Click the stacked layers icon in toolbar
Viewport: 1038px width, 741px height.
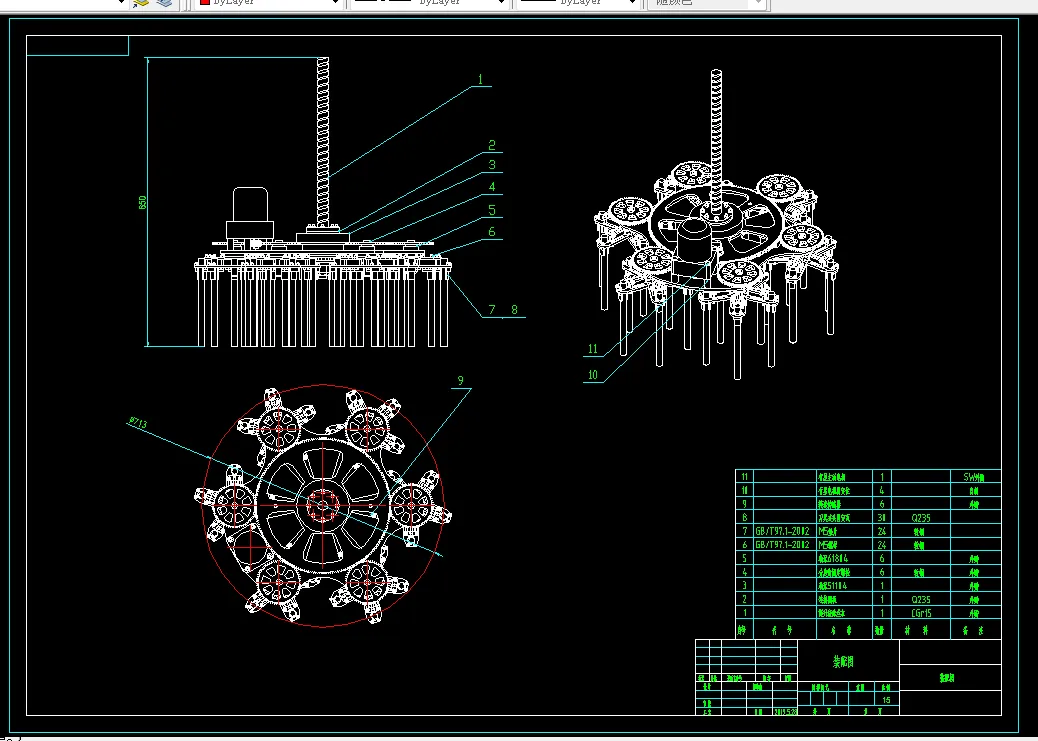pos(164,3)
